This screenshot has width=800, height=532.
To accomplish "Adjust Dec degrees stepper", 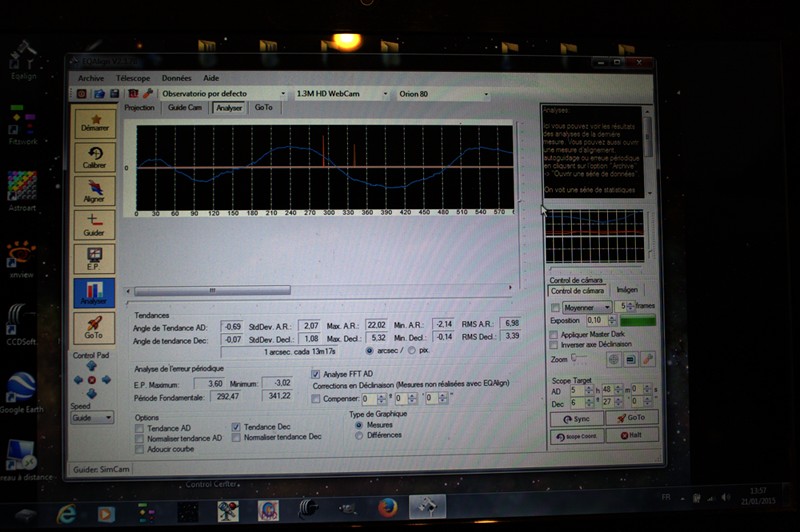I will point(588,402).
